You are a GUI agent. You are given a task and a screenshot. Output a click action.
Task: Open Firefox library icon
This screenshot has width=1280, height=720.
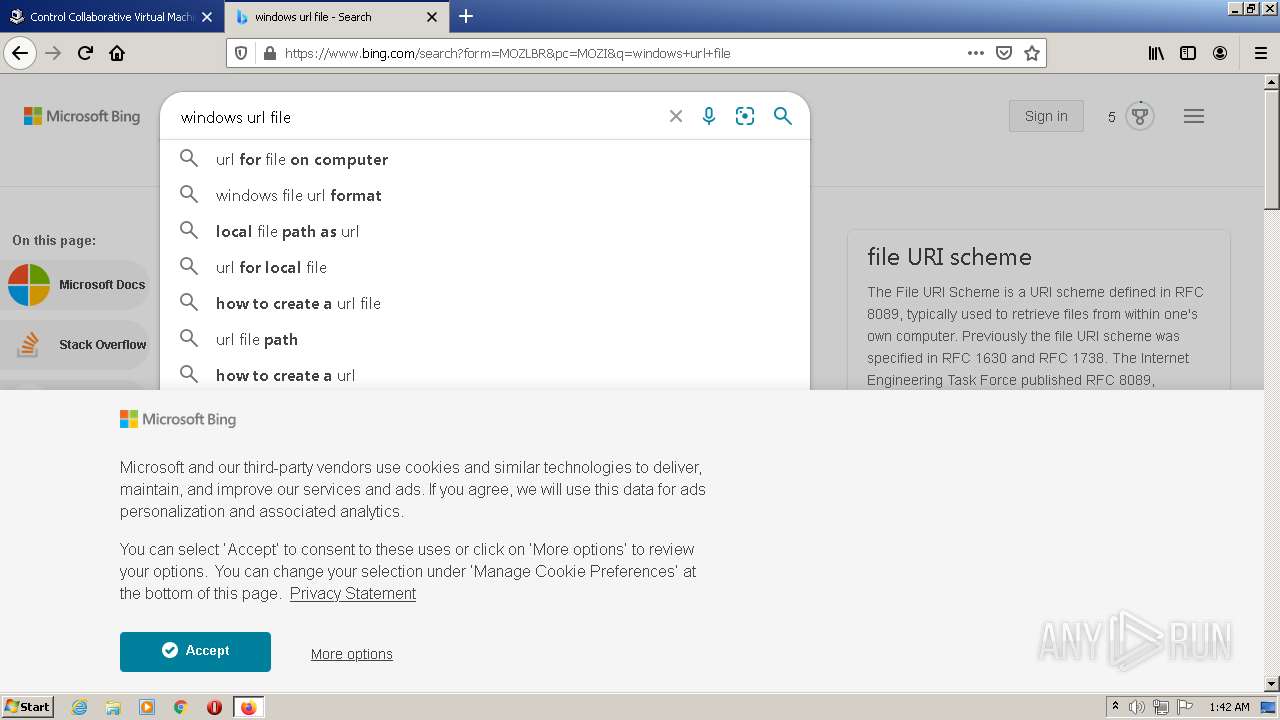[1156, 53]
